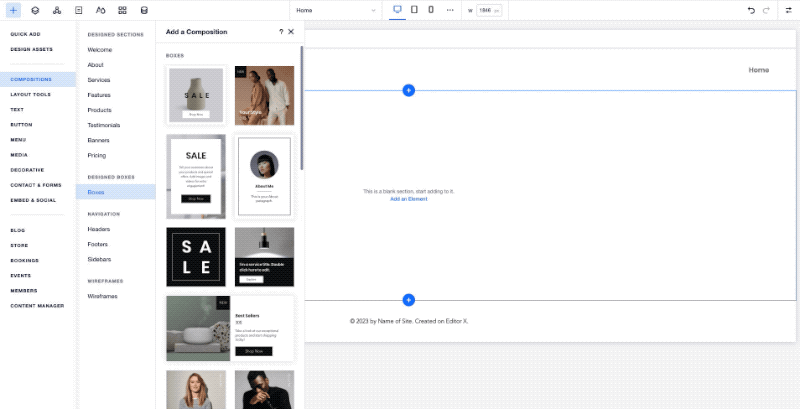Open the Home page dropdown
The height and width of the screenshot is (409, 800).
(x=336, y=10)
